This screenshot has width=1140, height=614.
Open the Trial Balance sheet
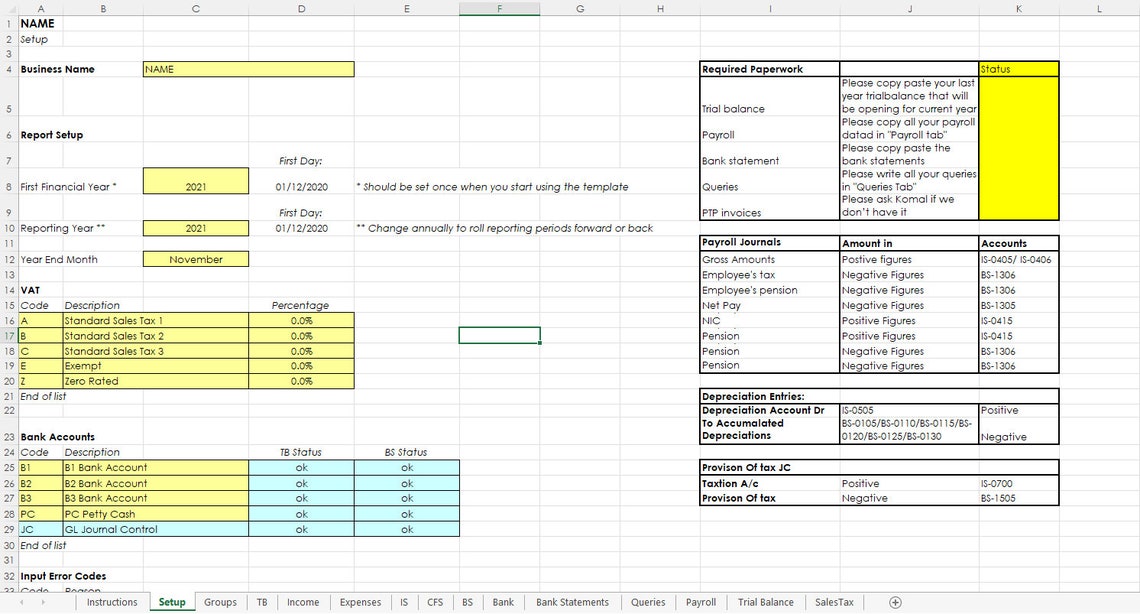click(765, 602)
